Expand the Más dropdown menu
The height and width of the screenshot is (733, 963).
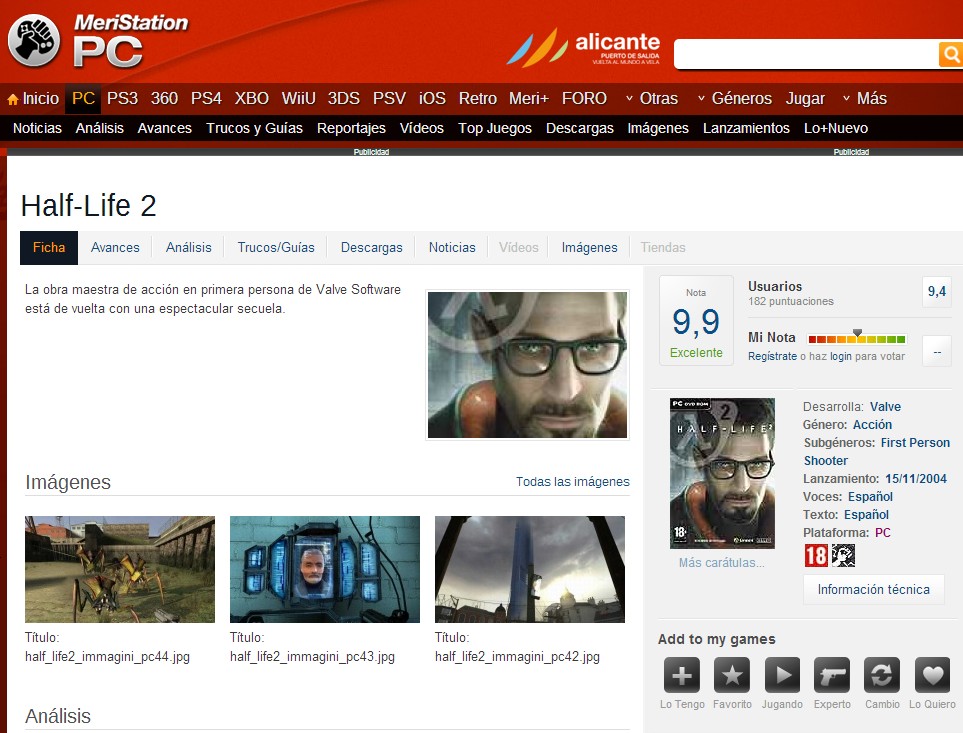[x=865, y=99]
